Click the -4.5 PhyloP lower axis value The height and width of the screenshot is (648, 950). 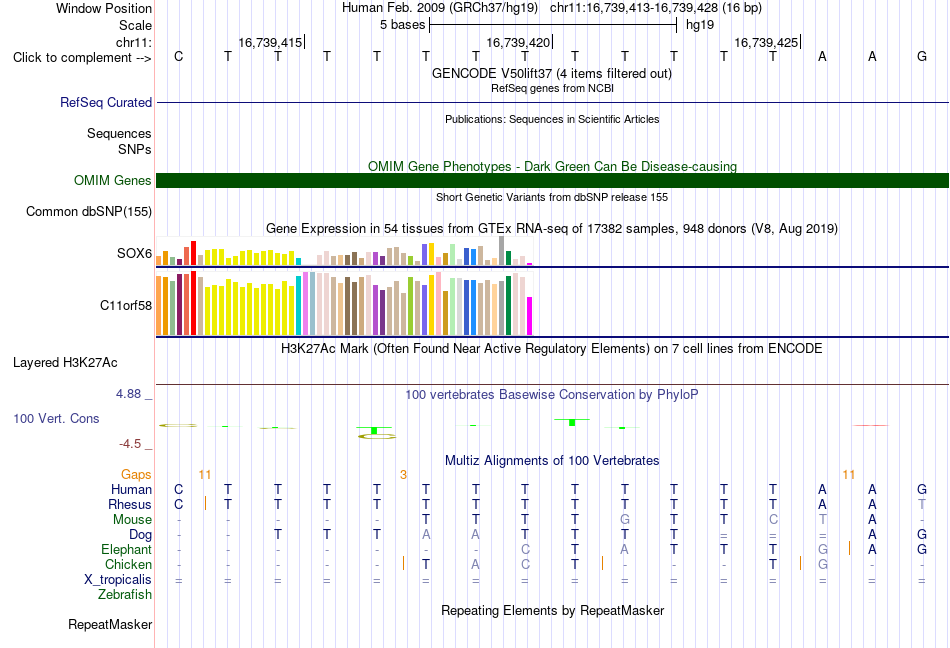(x=130, y=444)
